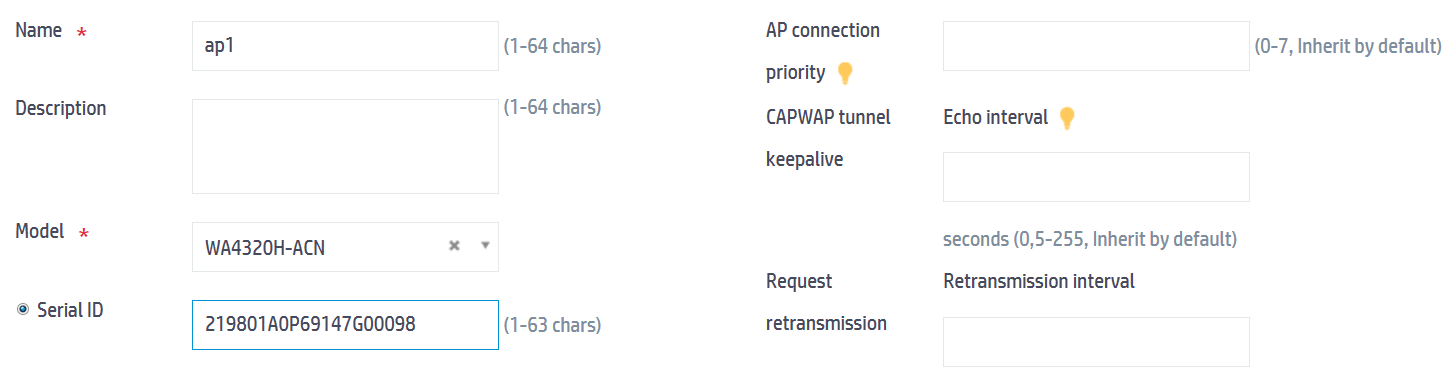Select the Serial ID radio button

point(23,310)
